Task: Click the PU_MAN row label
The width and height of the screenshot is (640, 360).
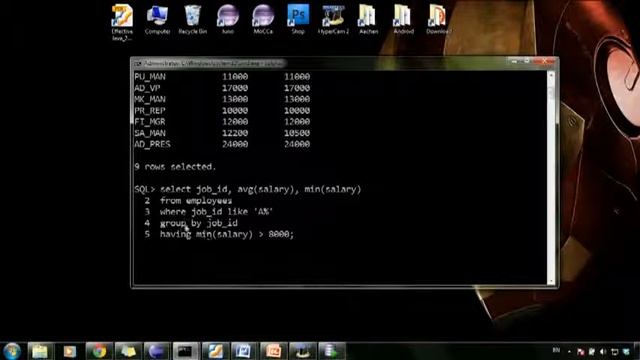Action: point(150,77)
